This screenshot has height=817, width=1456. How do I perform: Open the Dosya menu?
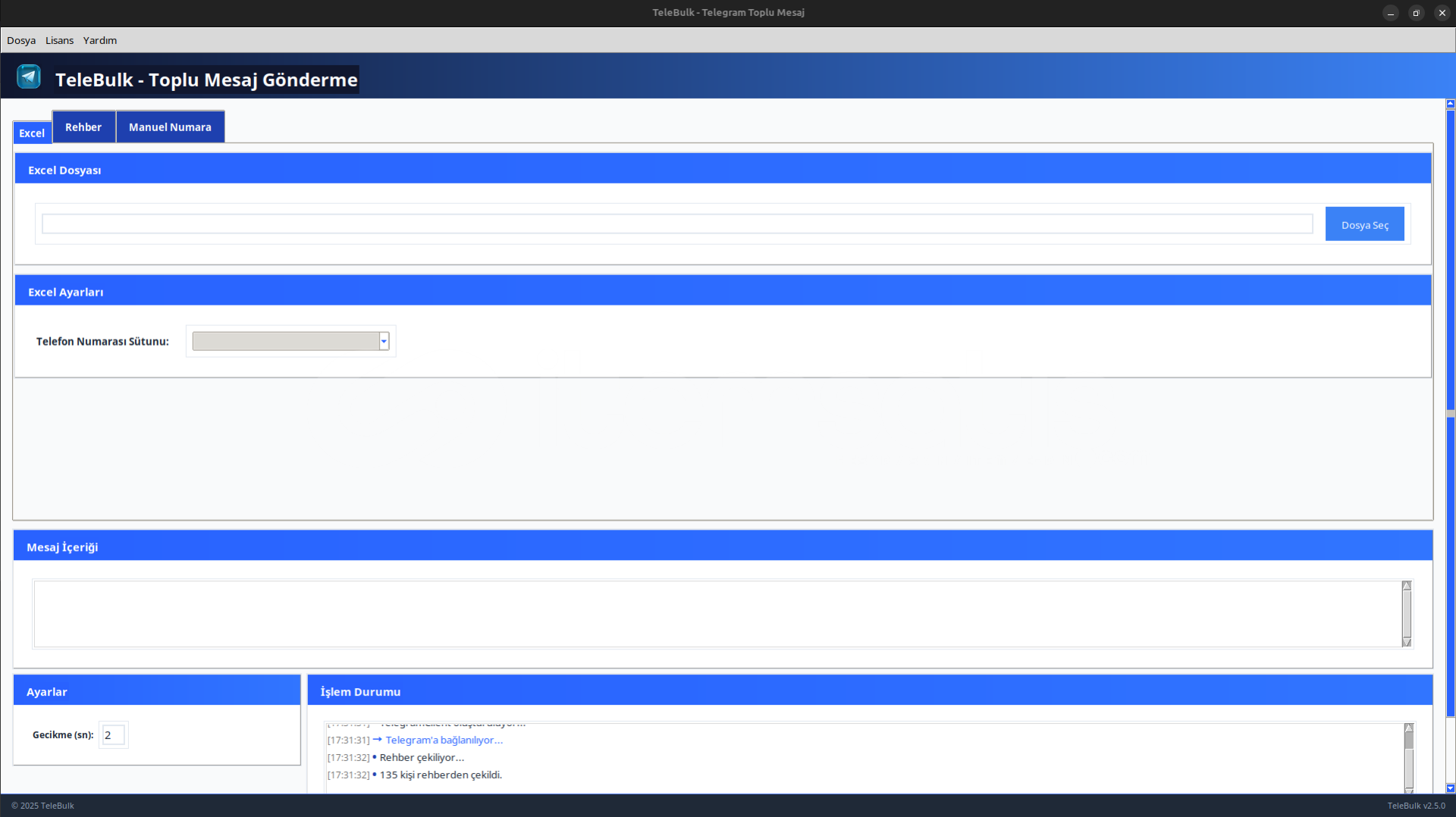[21, 40]
